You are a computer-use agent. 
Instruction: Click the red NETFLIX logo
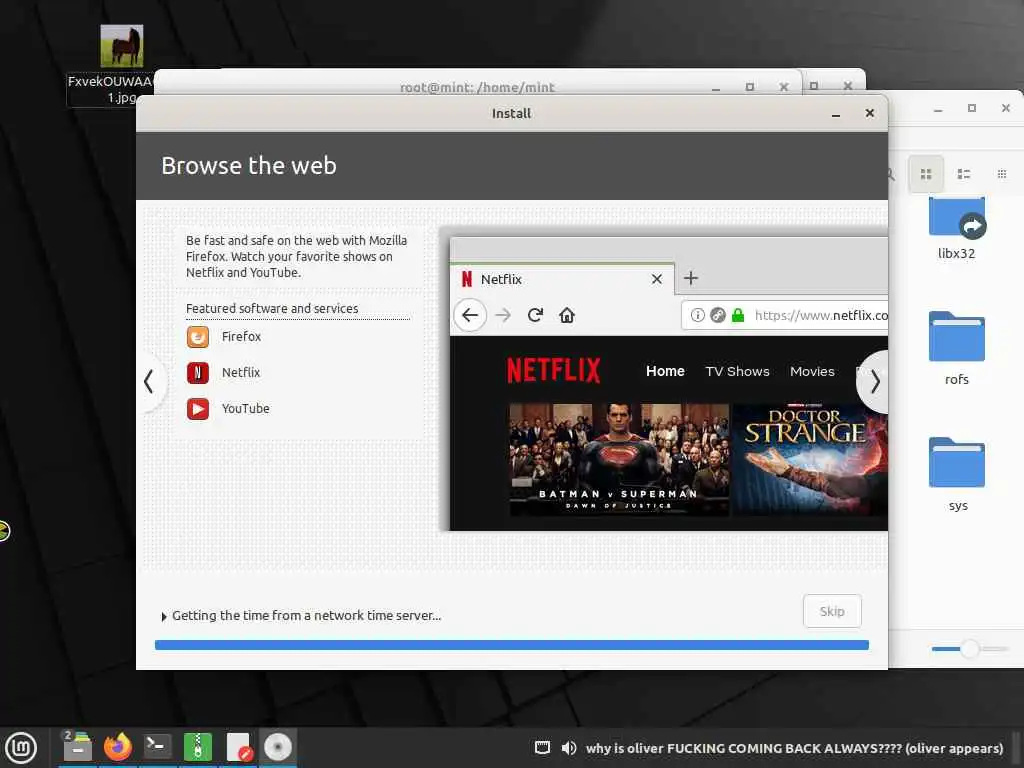tap(553, 370)
